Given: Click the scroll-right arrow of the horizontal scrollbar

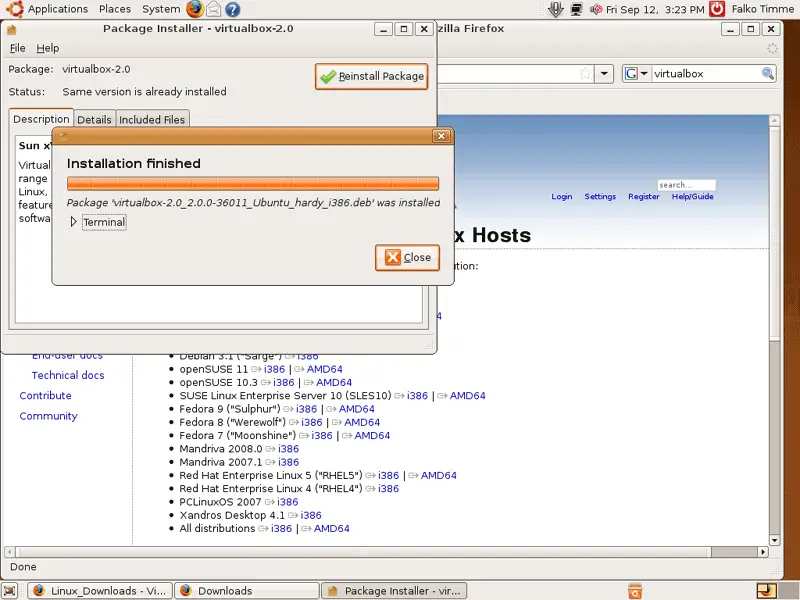Looking at the screenshot, I should [x=763, y=552].
